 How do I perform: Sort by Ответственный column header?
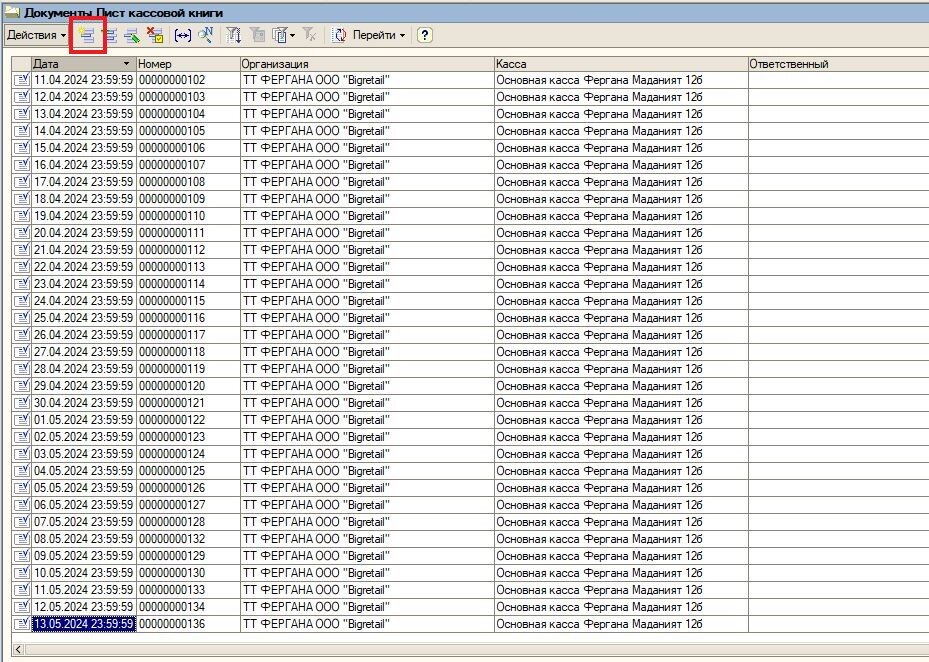tap(838, 64)
